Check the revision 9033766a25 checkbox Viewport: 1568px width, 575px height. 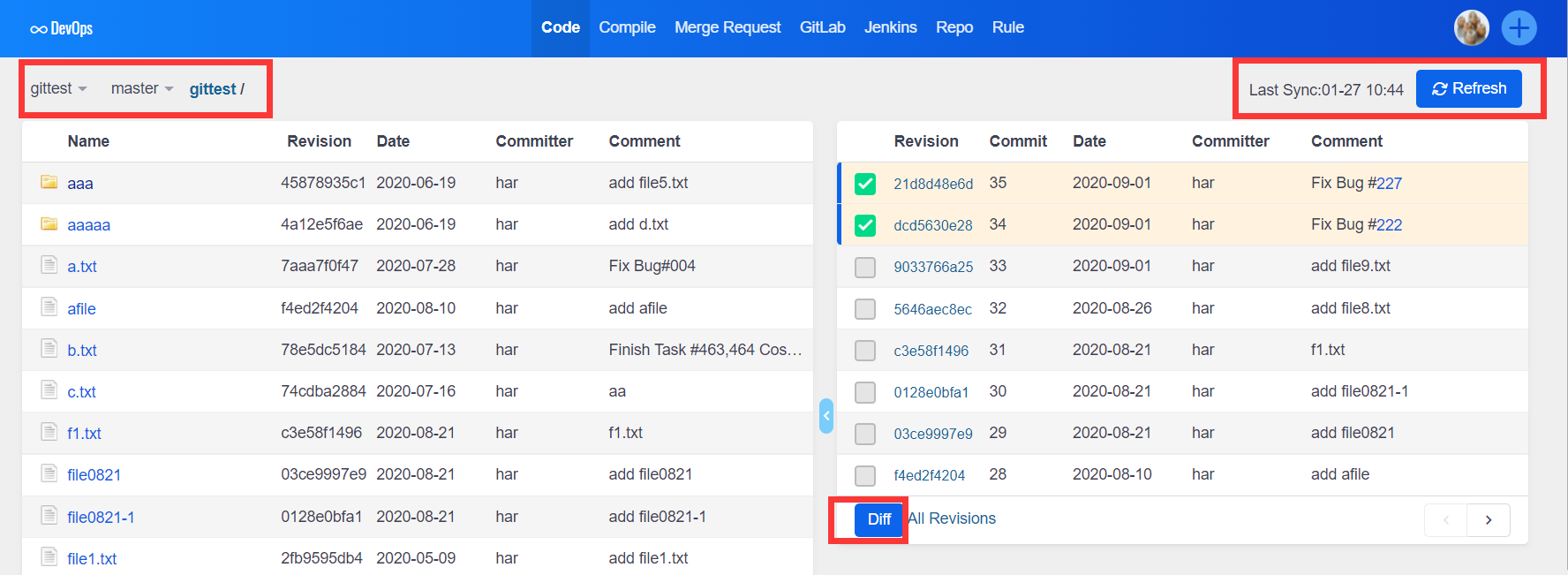865,267
